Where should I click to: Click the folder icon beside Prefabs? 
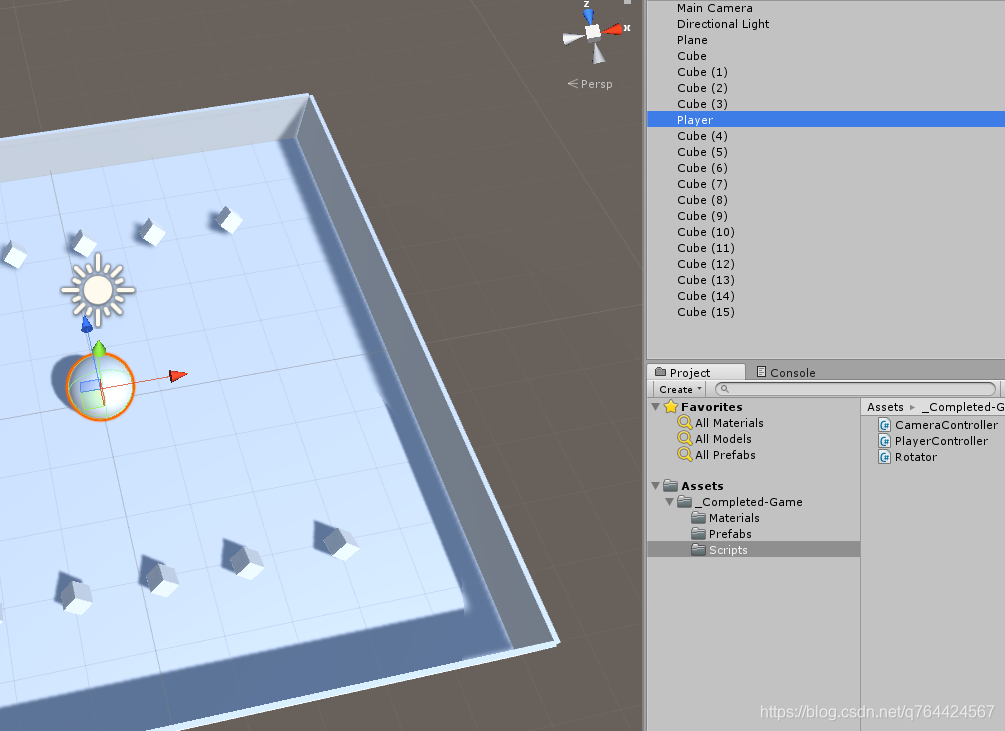[x=699, y=533]
